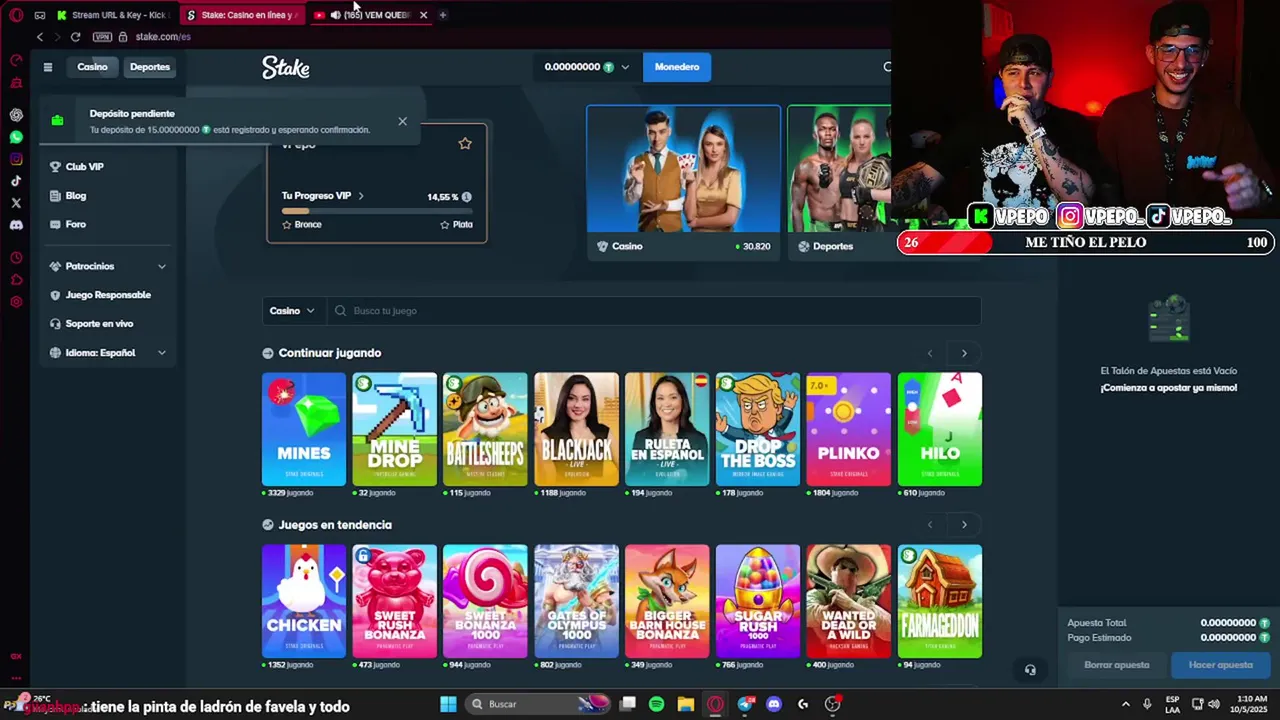Open ChatGPT in Opera sidebar

pyautogui.click(x=16, y=115)
